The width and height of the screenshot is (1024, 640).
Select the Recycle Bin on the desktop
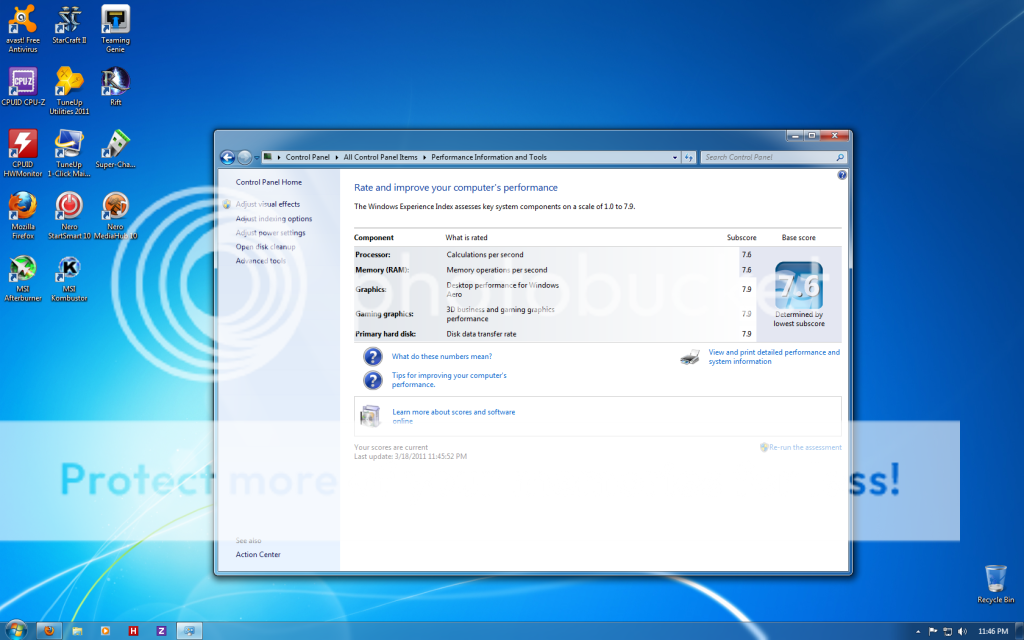click(x=995, y=584)
